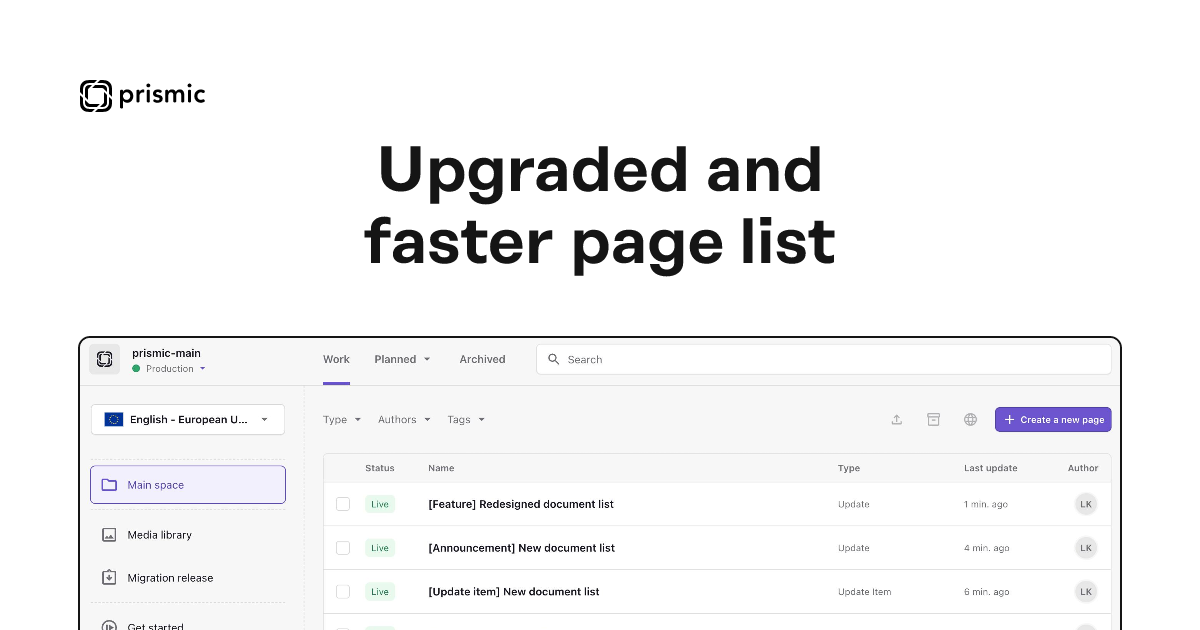The height and width of the screenshot is (630, 1200).
Task: Click '1 min. ago' timestamp
Action: click(986, 504)
